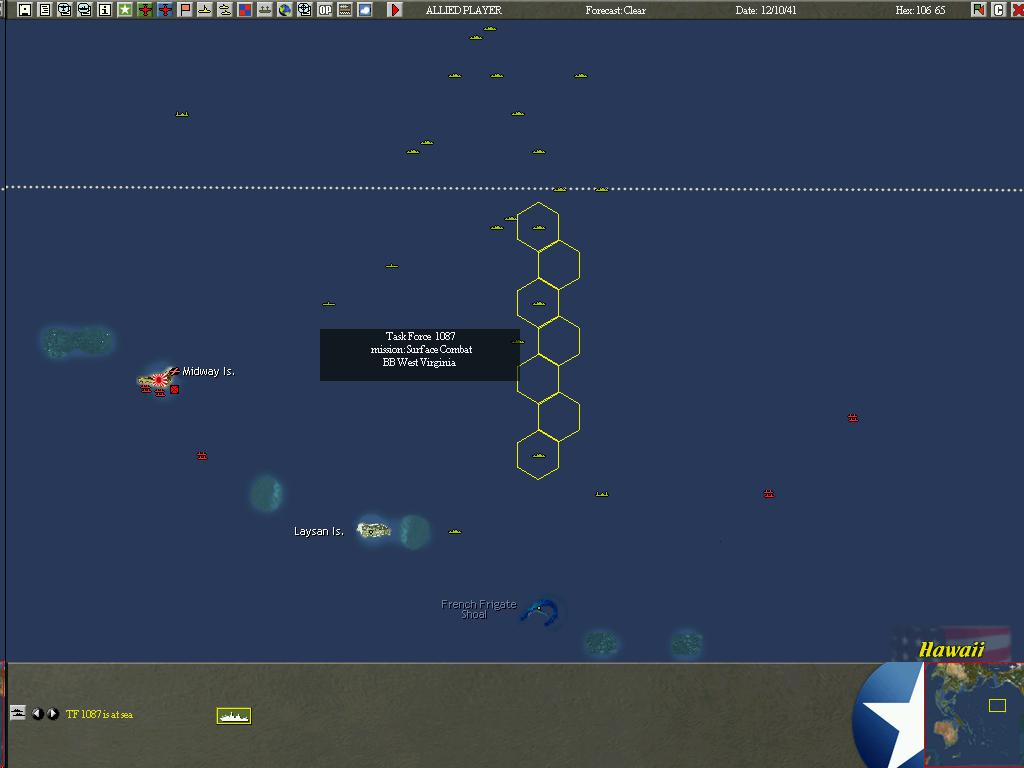Select red enemy unit south of Midway
1024x768 pixels.
click(202, 456)
